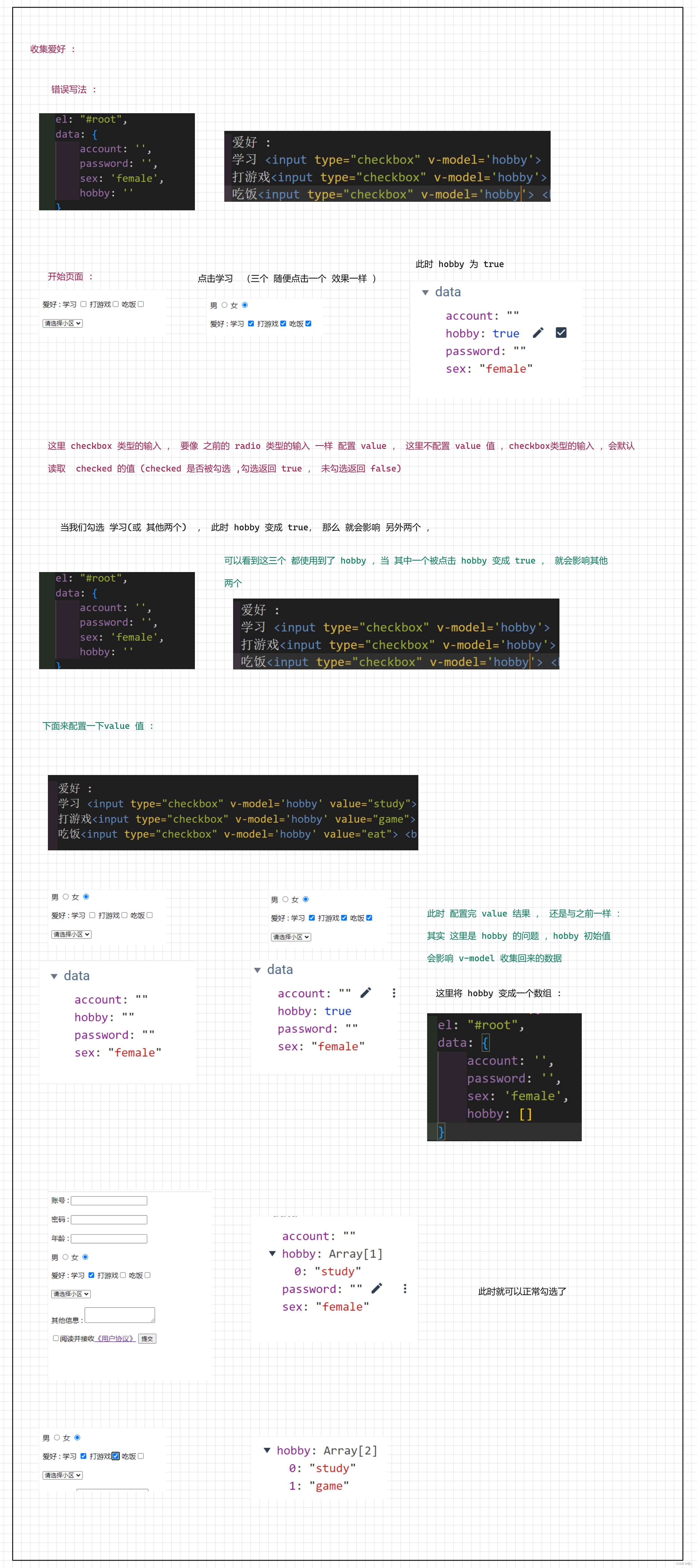697x1568 pixels.
Task: Click the 账号 text input field
Action: (x=109, y=1200)
